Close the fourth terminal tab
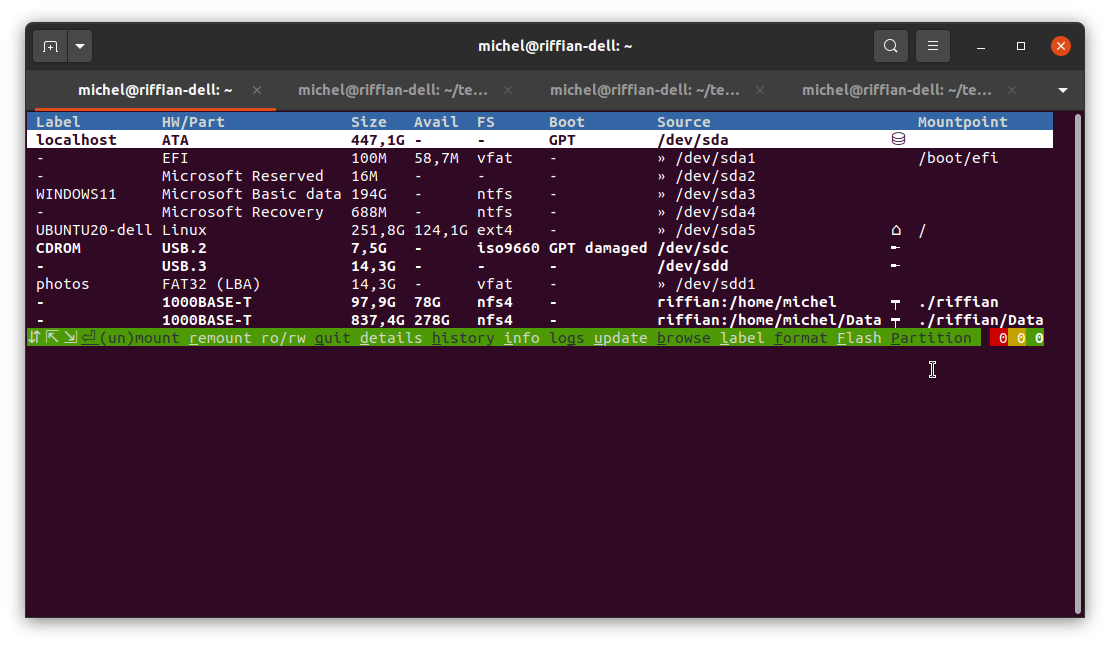The width and height of the screenshot is (1110, 646). 1012,90
